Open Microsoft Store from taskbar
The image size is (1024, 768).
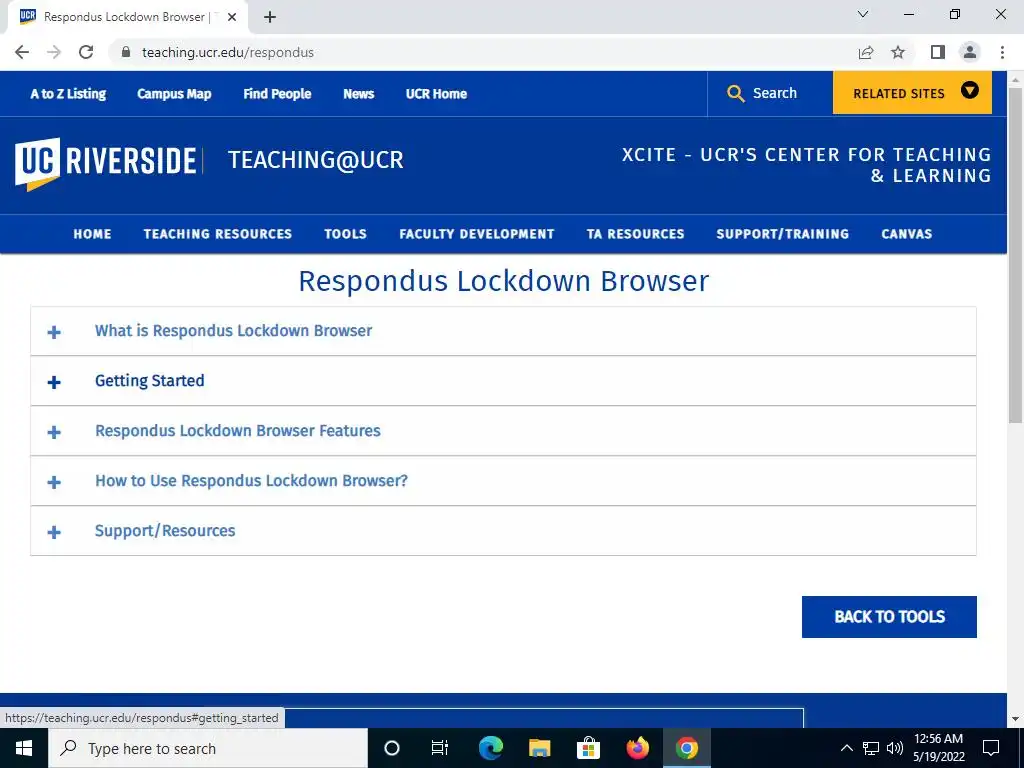(x=588, y=748)
